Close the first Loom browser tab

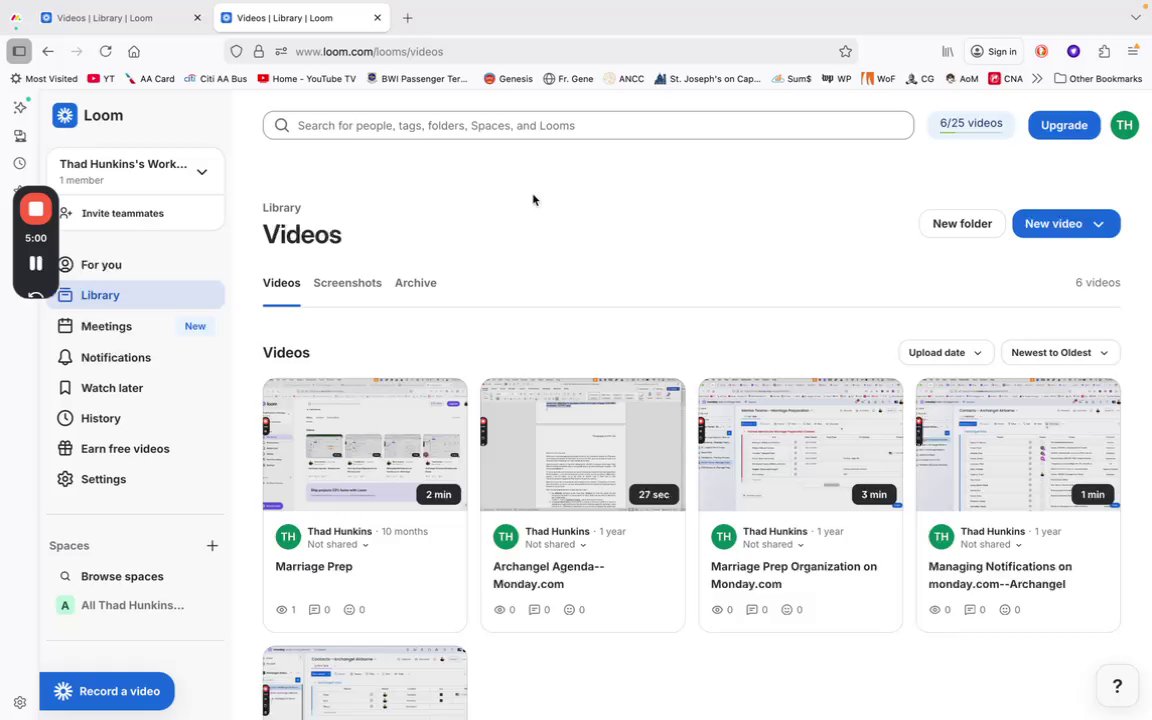tap(197, 18)
